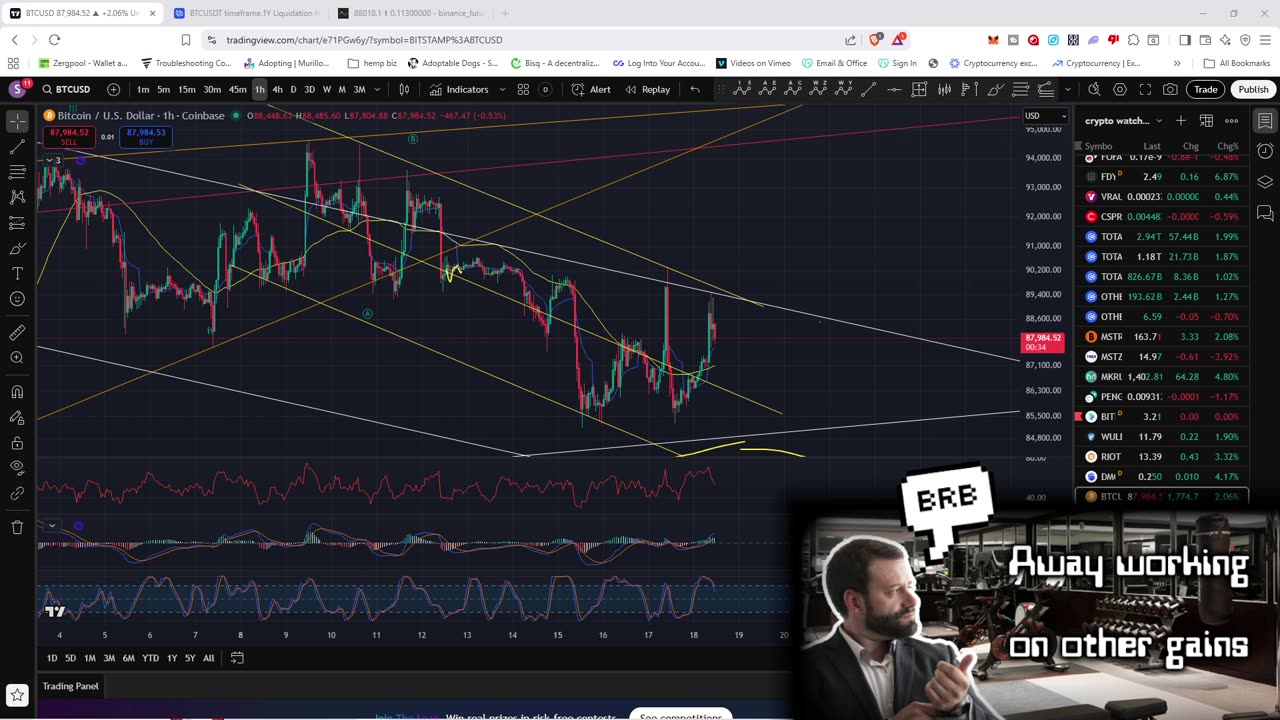1280x720 pixels.
Task: Toggle lock all drawing tools
Action: point(17,442)
